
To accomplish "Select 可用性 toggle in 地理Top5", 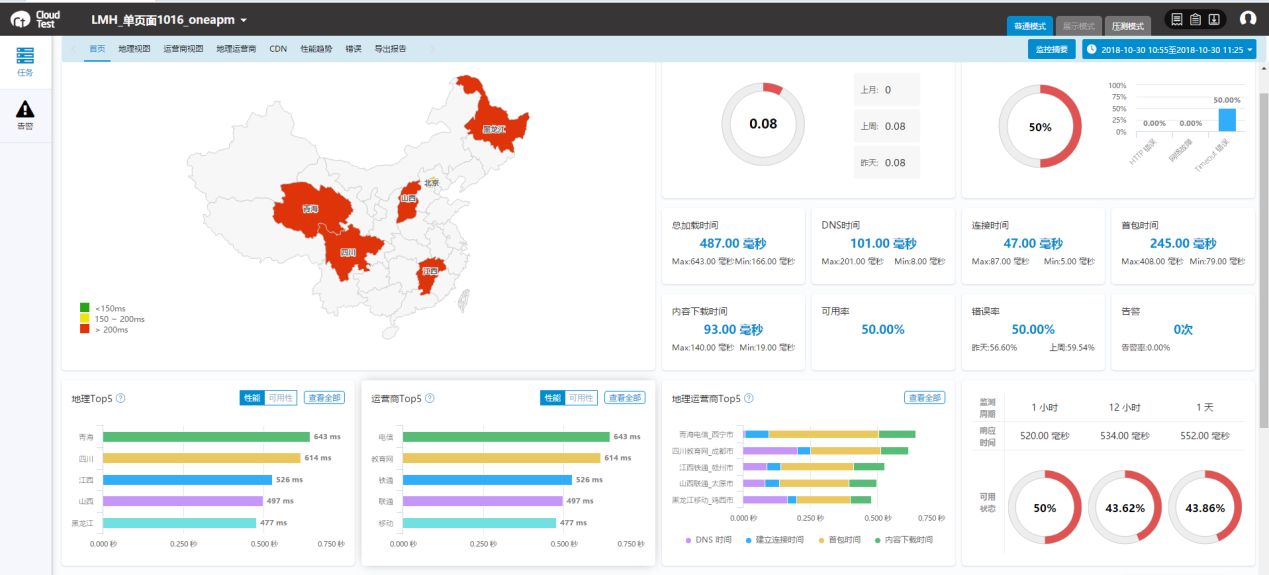I will pos(281,398).
